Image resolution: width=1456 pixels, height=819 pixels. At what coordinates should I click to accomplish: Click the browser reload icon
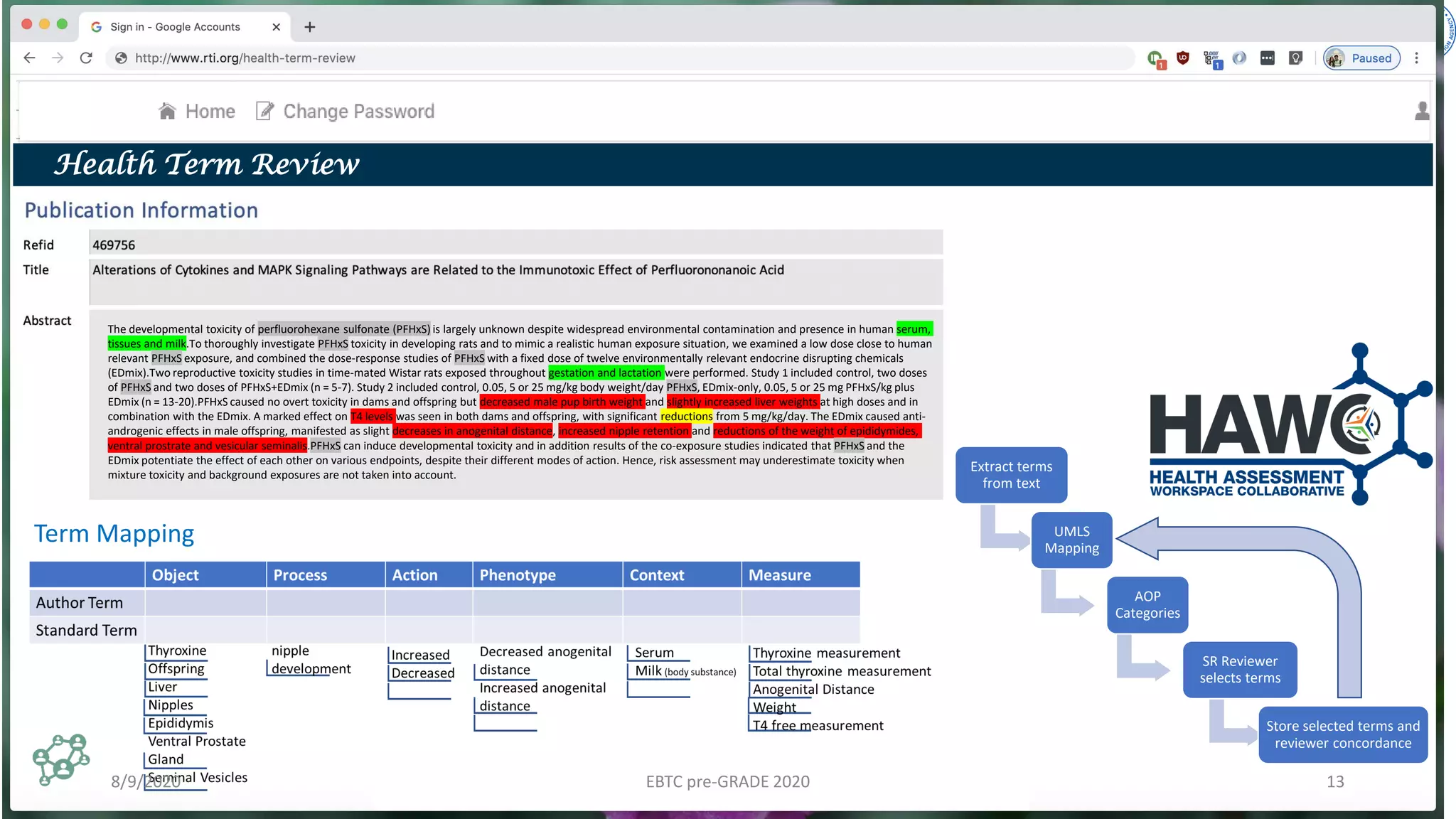(x=86, y=58)
